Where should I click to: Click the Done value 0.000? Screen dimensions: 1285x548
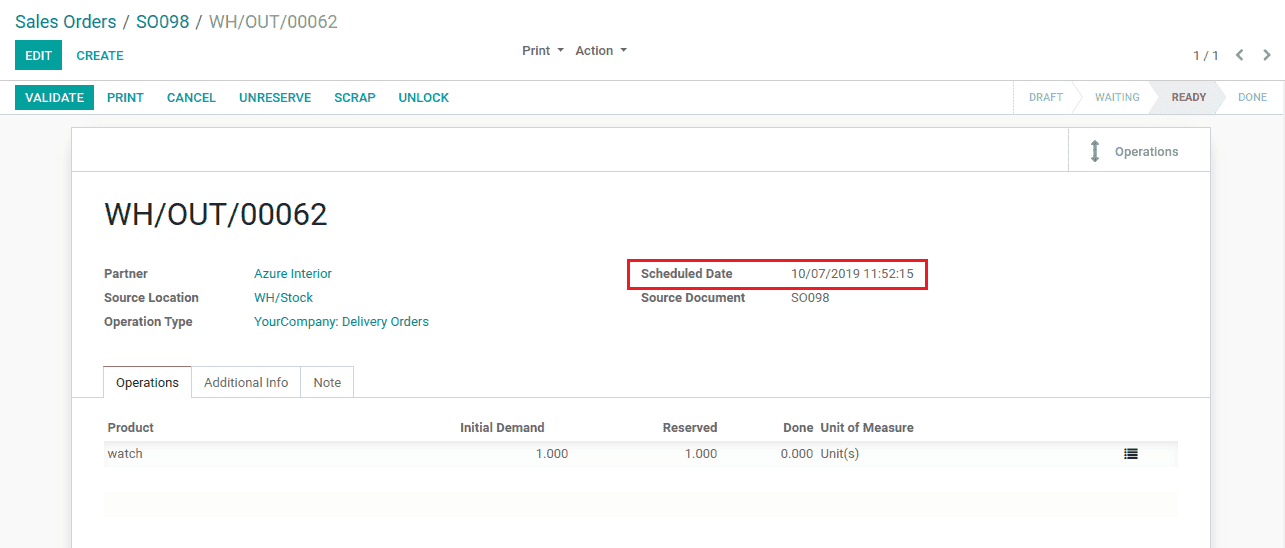(797, 454)
